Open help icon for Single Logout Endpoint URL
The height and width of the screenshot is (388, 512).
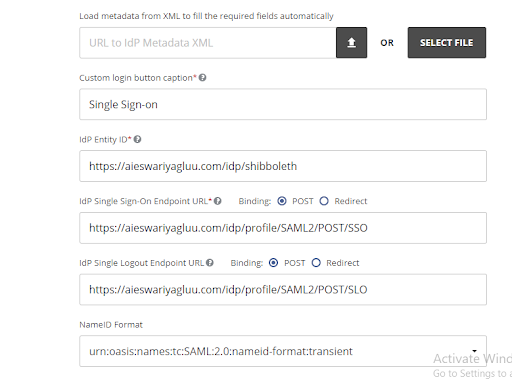coord(210,263)
